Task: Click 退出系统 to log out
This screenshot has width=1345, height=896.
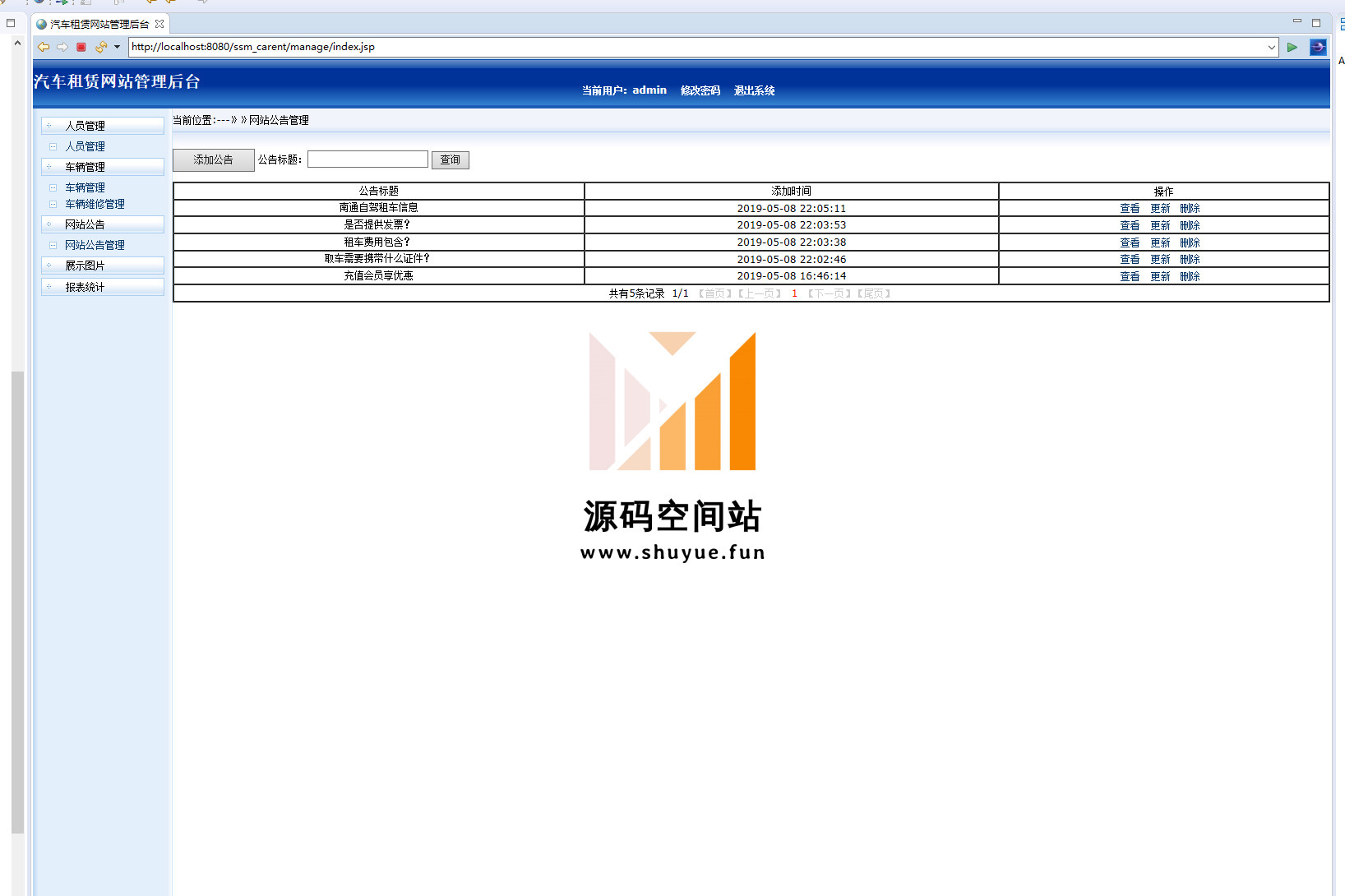Action: click(x=755, y=90)
